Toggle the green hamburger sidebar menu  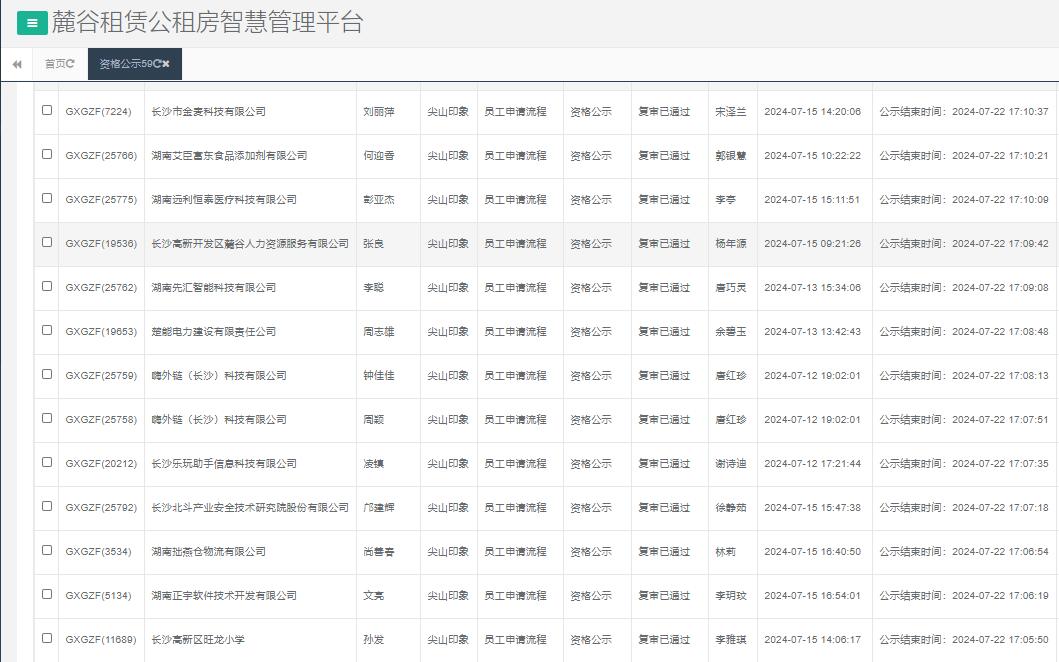click(x=32, y=23)
